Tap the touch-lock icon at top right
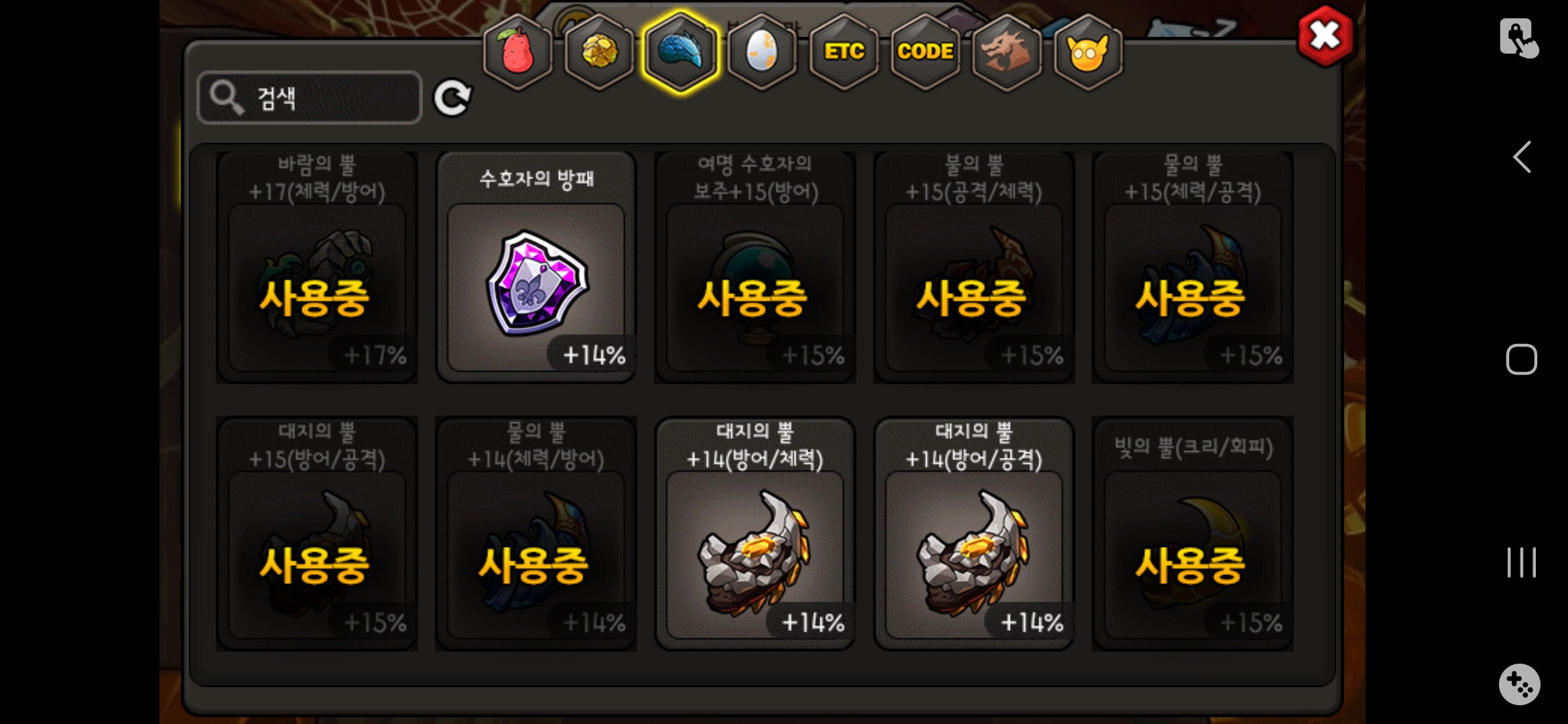 (1518, 38)
